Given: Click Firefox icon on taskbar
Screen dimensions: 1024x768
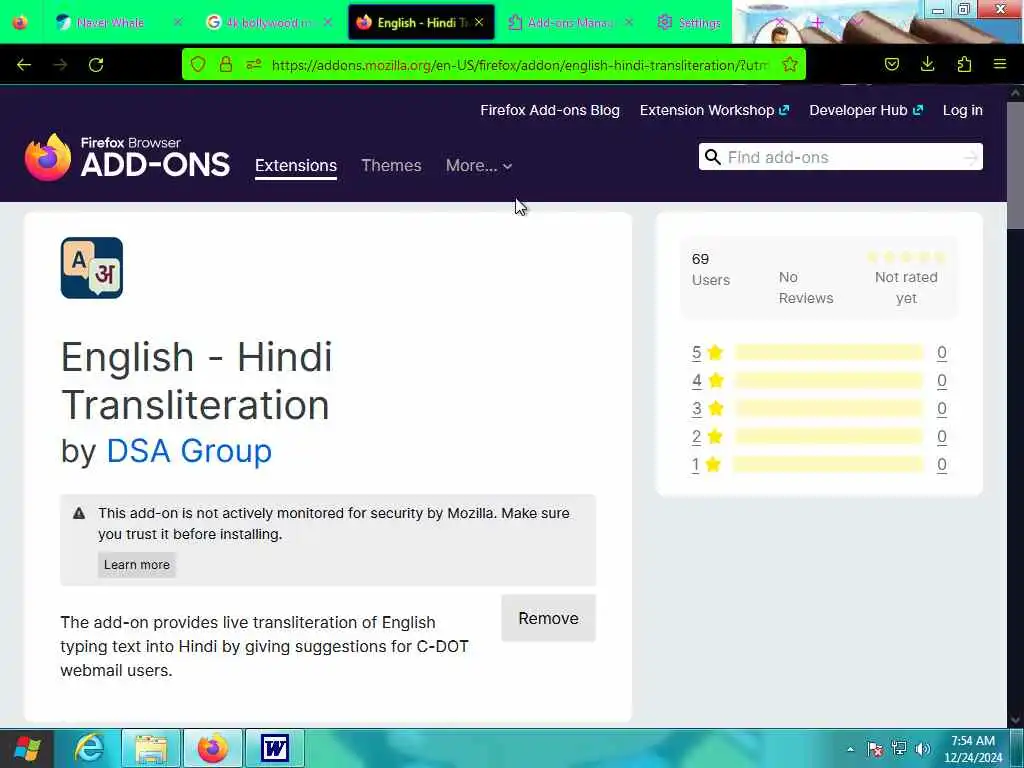Looking at the screenshot, I should coord(213,748).
